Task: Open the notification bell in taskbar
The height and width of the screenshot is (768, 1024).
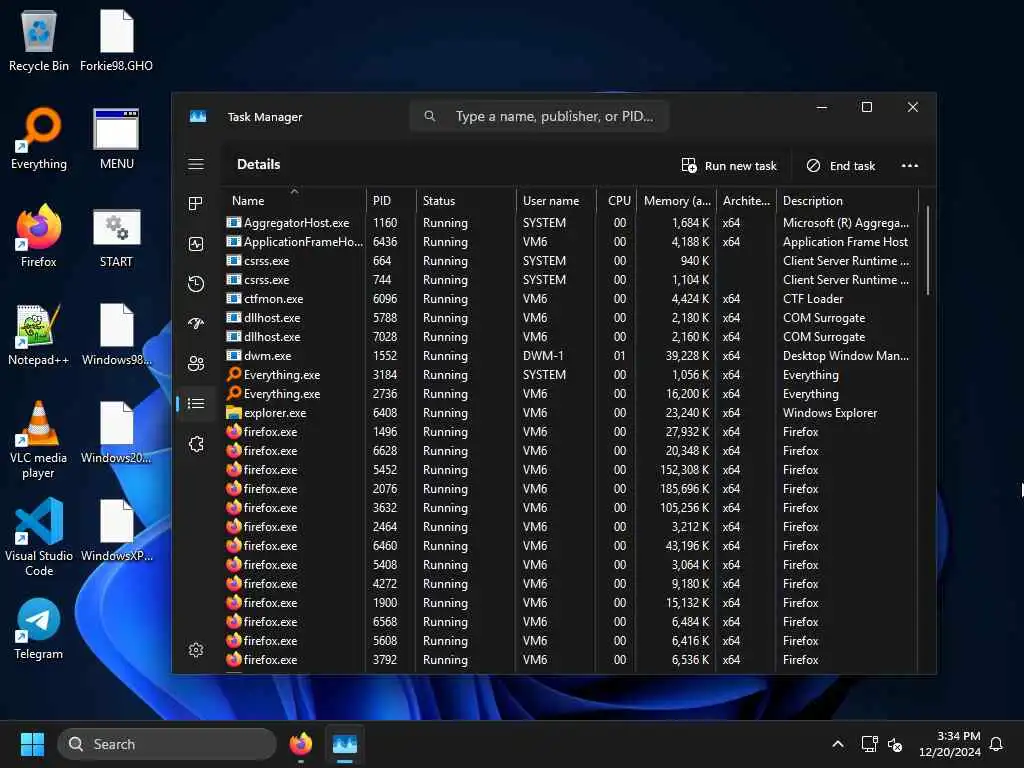Action: pos(997,744)
